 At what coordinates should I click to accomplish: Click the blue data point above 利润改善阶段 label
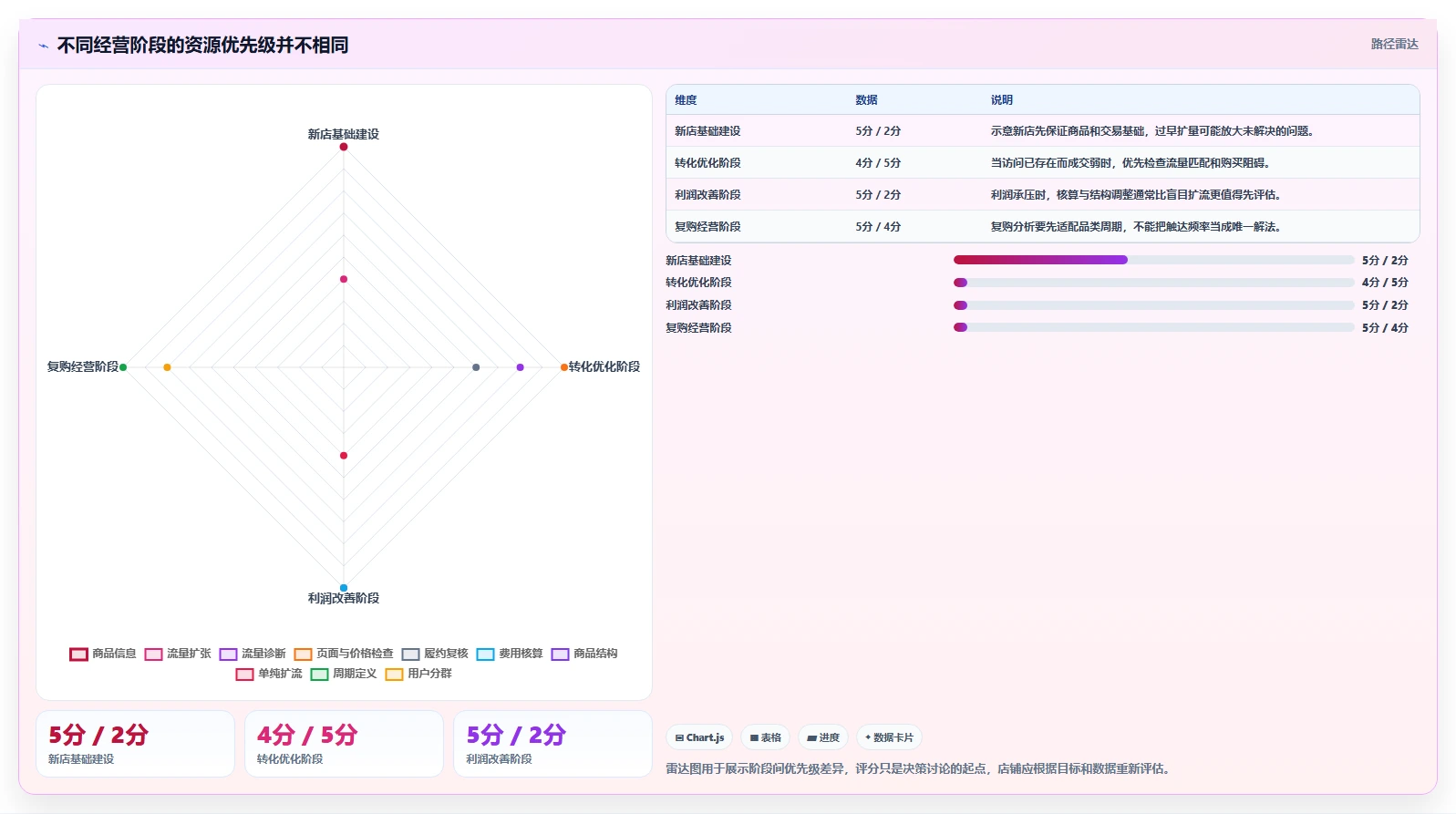tap(344, 588)
